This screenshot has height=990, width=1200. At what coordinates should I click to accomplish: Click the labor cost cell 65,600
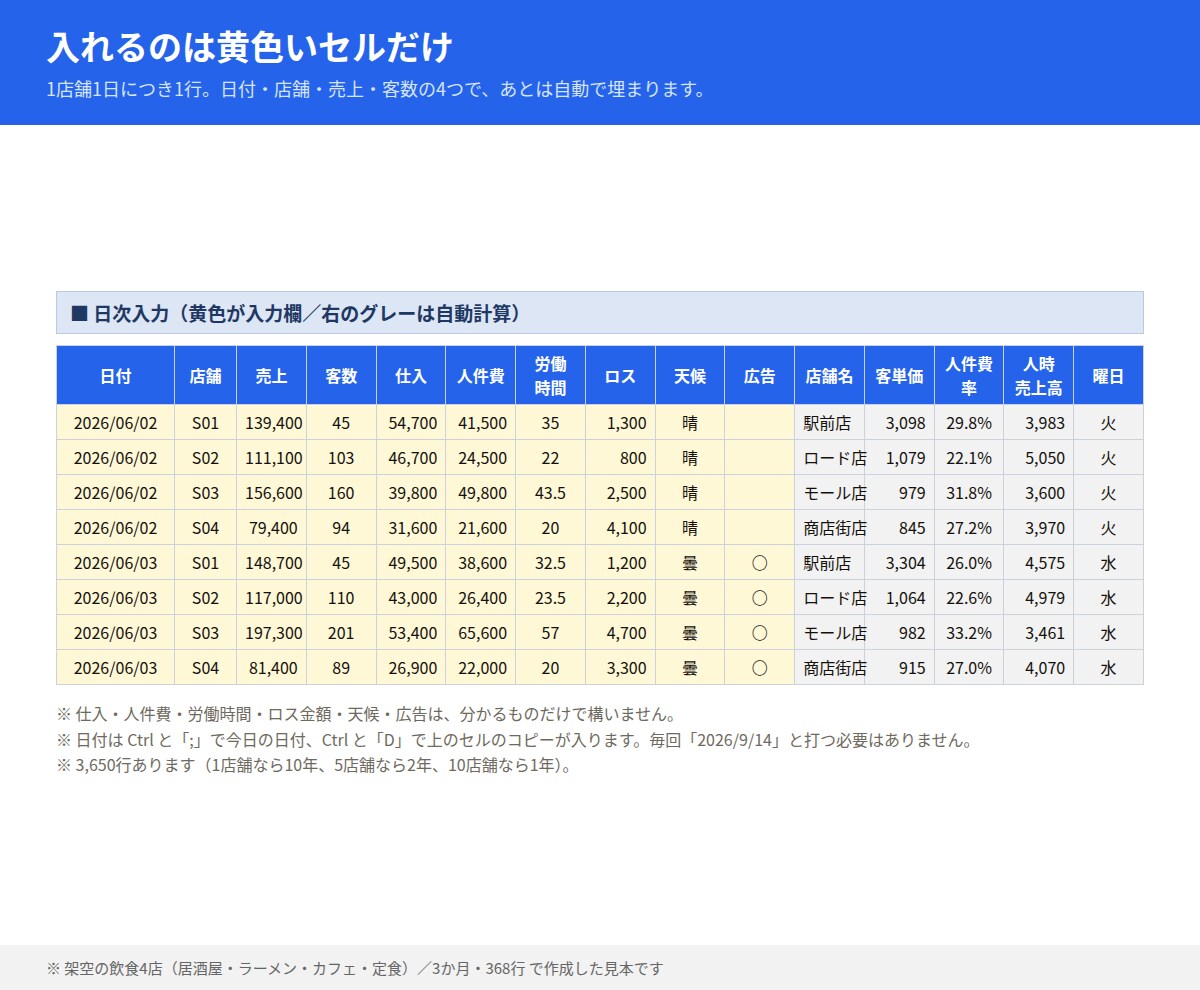point(481,633)
